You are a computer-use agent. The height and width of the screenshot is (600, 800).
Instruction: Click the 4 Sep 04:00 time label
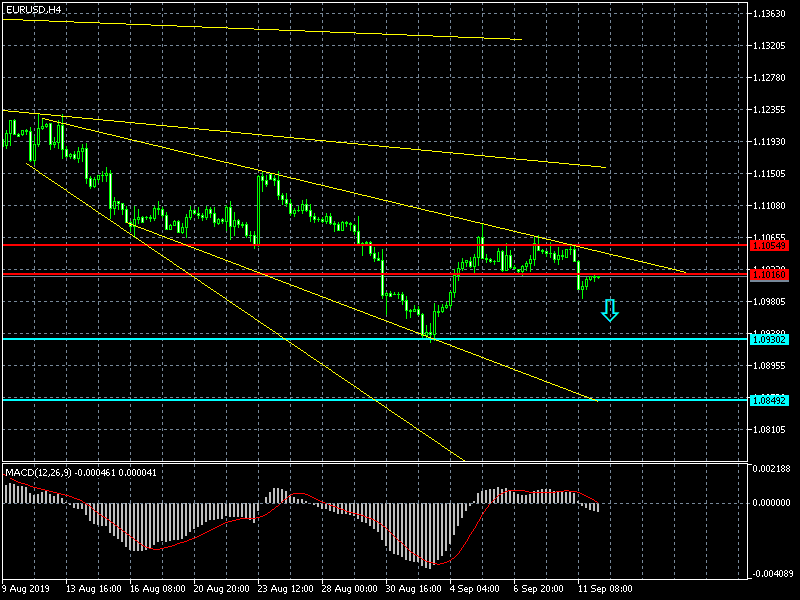pos(475,590)
